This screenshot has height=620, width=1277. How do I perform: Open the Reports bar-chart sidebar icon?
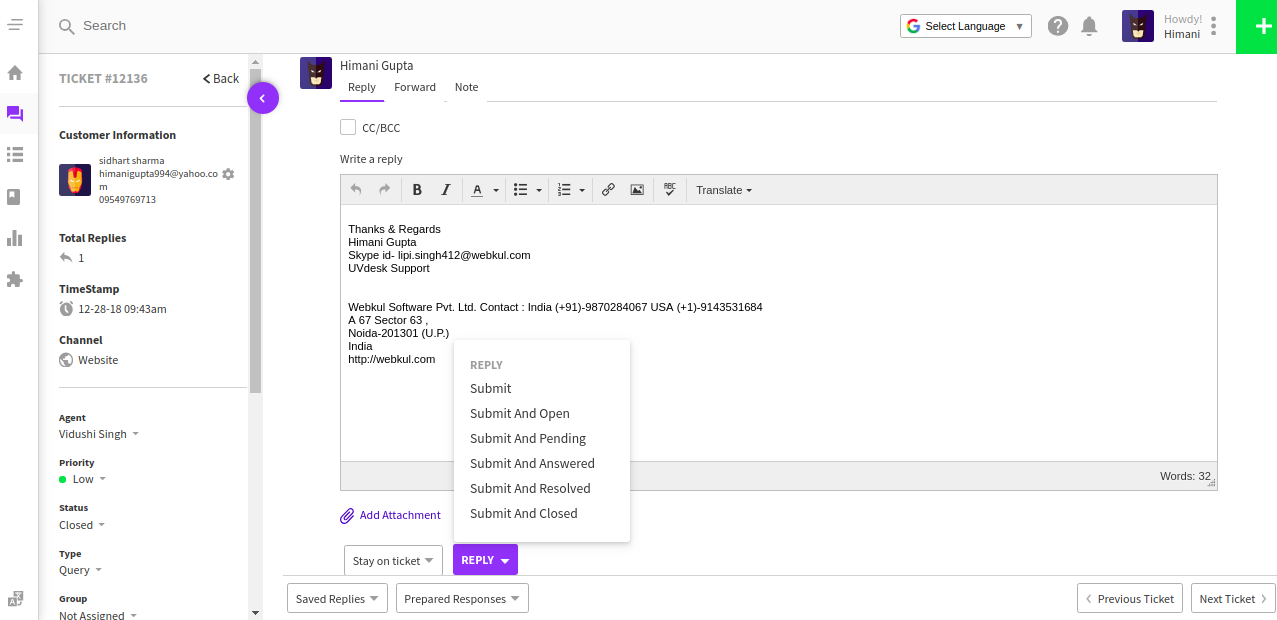(15, 238)
